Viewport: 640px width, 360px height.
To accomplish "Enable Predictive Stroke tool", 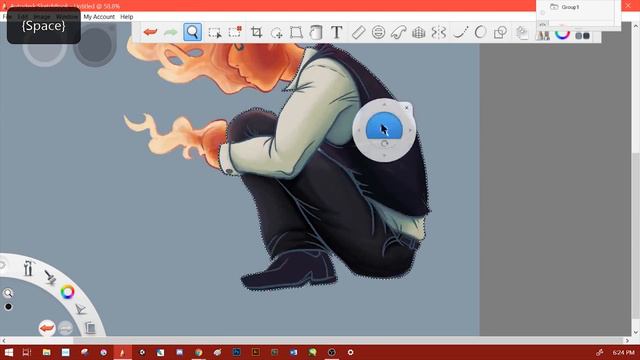I will 480,32.
